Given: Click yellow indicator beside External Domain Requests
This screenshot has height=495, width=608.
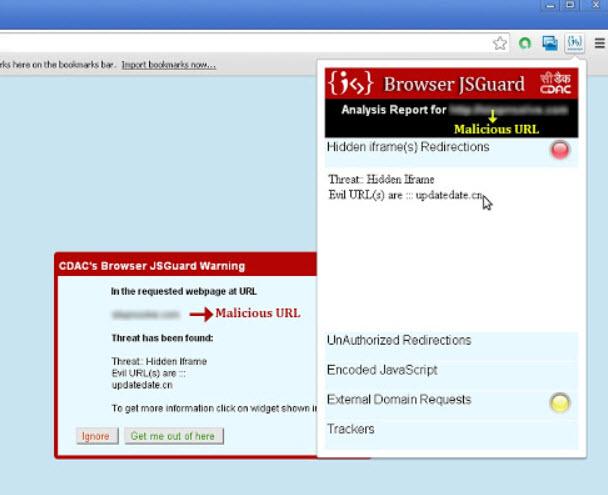Looking at the screenshot, I should [x=560, y=403].
